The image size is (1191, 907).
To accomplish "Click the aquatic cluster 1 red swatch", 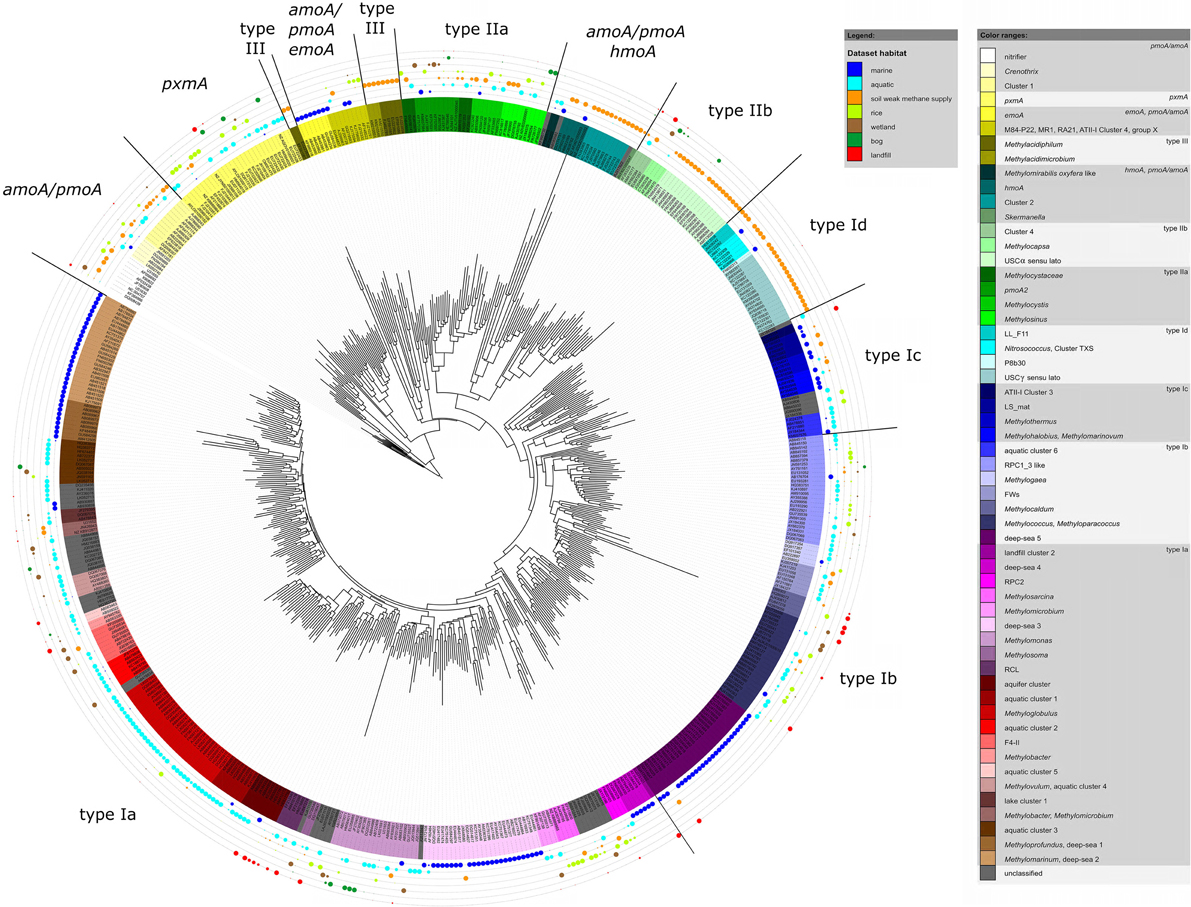I will (987, 698).
